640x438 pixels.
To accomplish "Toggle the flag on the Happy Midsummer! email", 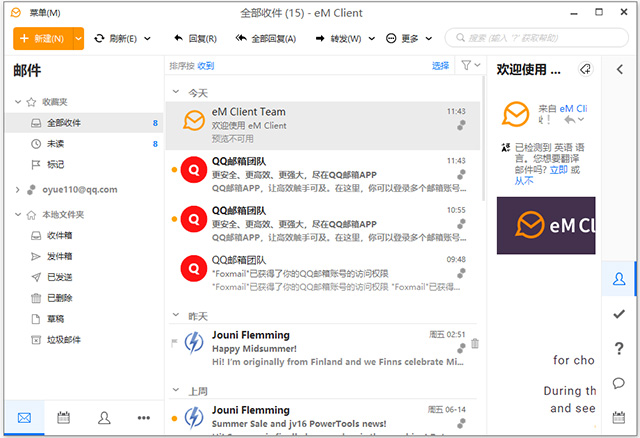I will tap(174, 342).
